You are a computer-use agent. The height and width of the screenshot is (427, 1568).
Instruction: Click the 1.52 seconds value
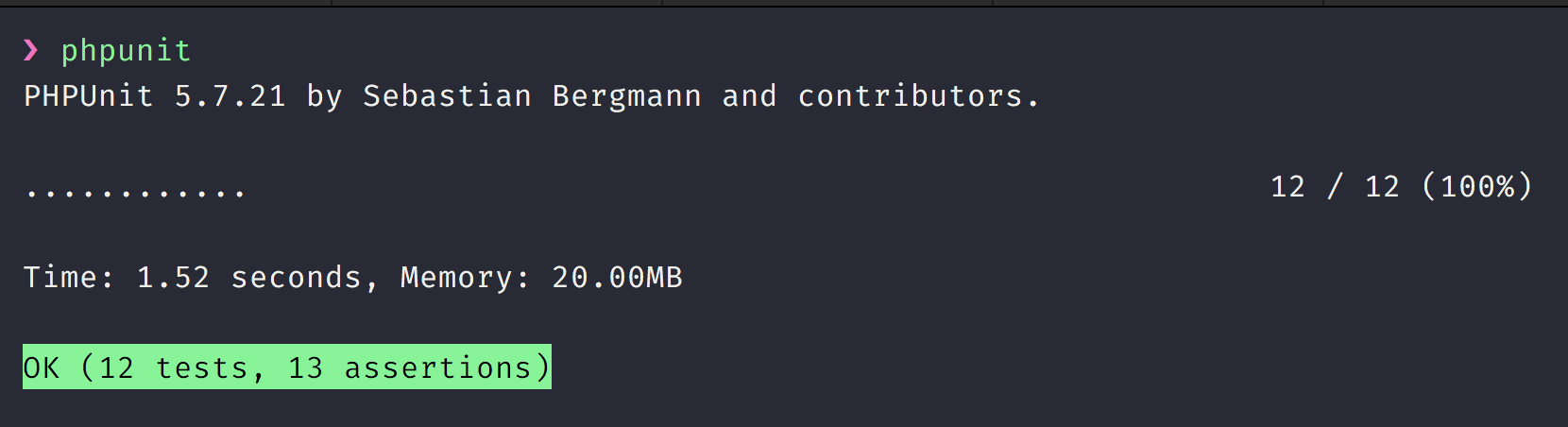(247, 277)
